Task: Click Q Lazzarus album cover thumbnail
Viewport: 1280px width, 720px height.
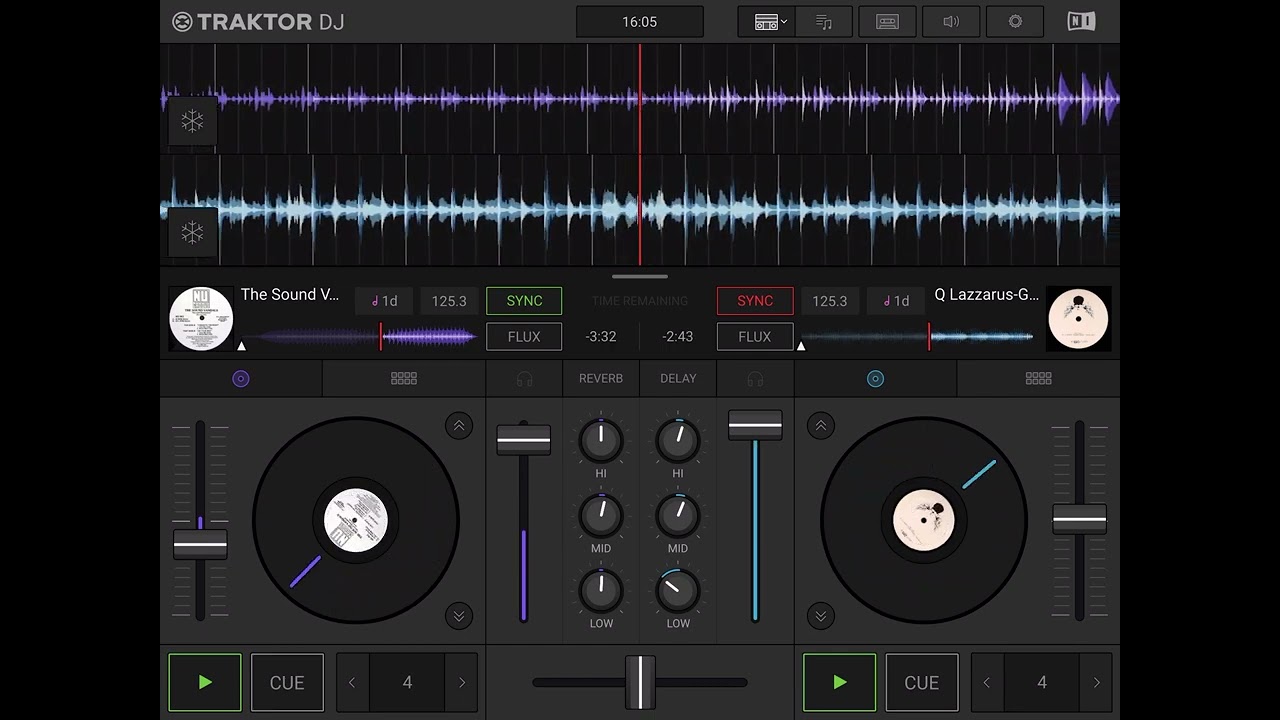Action: point(1079,319)
